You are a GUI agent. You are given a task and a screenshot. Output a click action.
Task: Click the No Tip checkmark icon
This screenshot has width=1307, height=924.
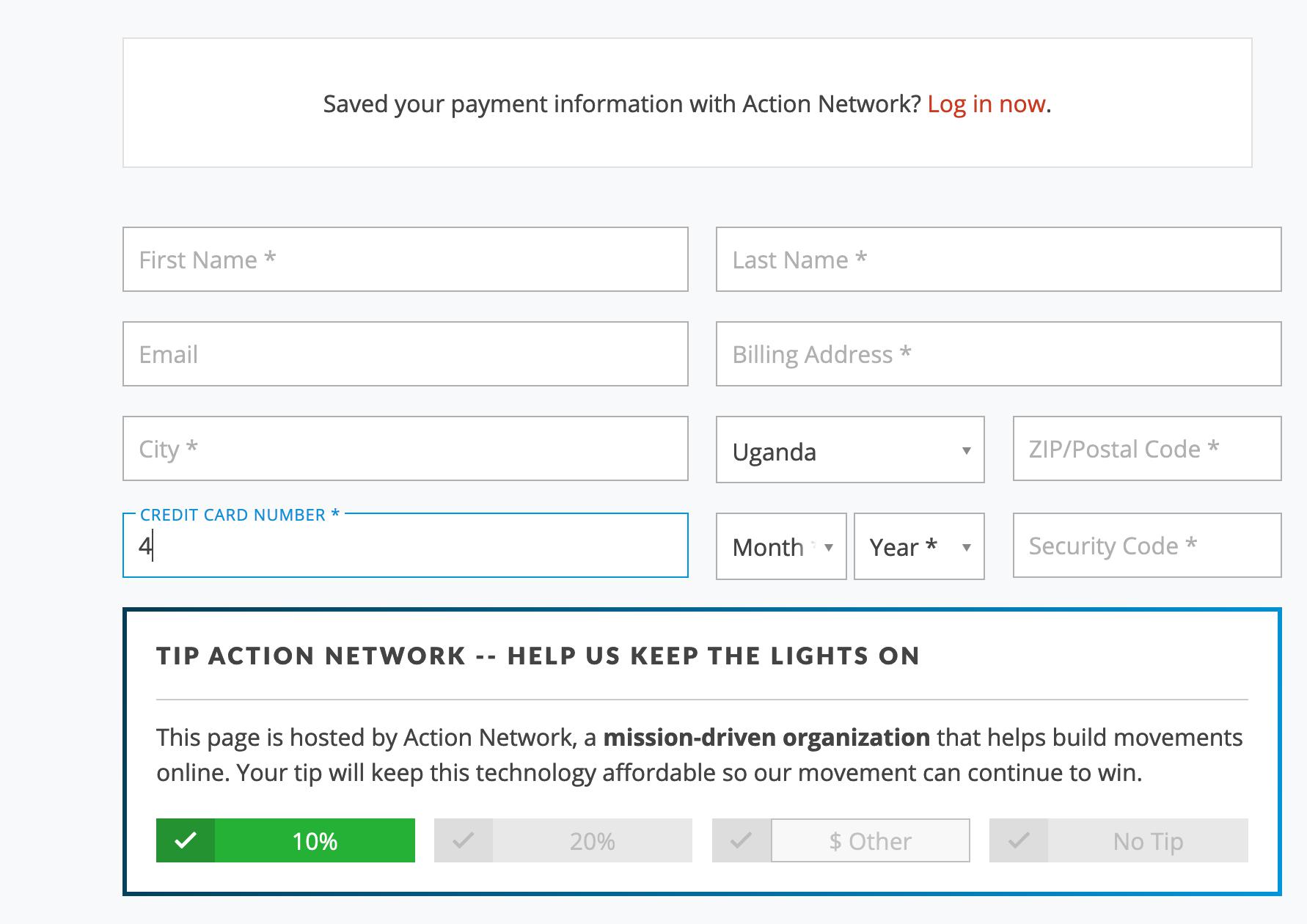[x=1018, y=840]
